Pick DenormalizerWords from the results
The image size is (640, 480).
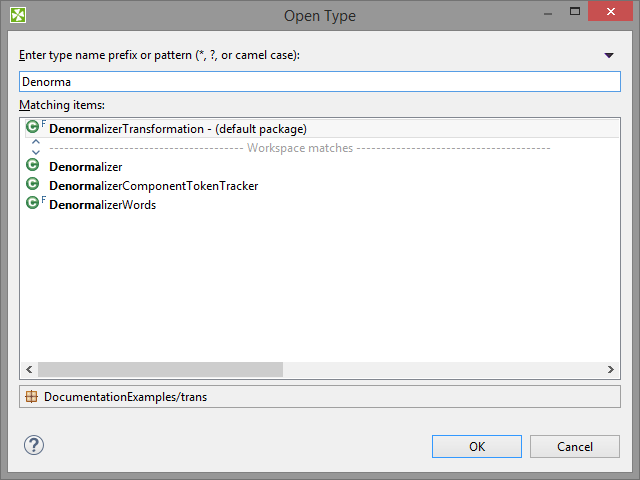(x=103, y=205)
